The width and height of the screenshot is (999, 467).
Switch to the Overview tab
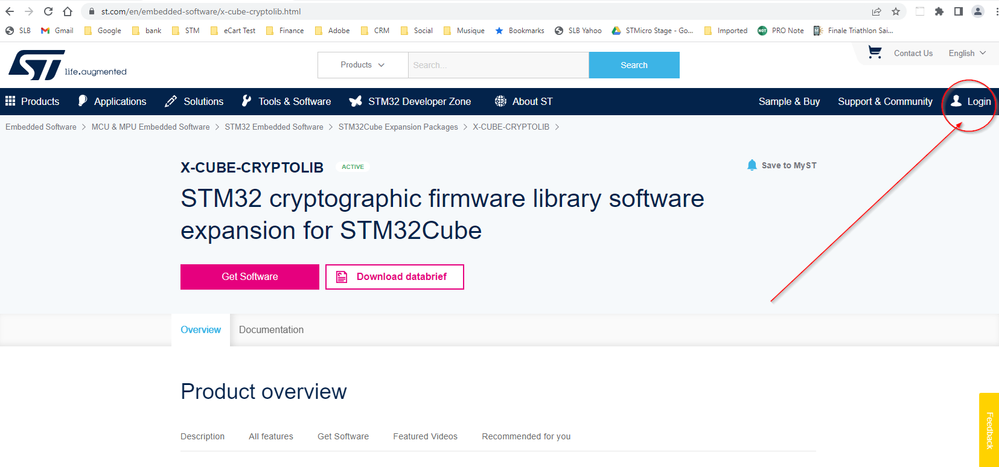point(201,329)
